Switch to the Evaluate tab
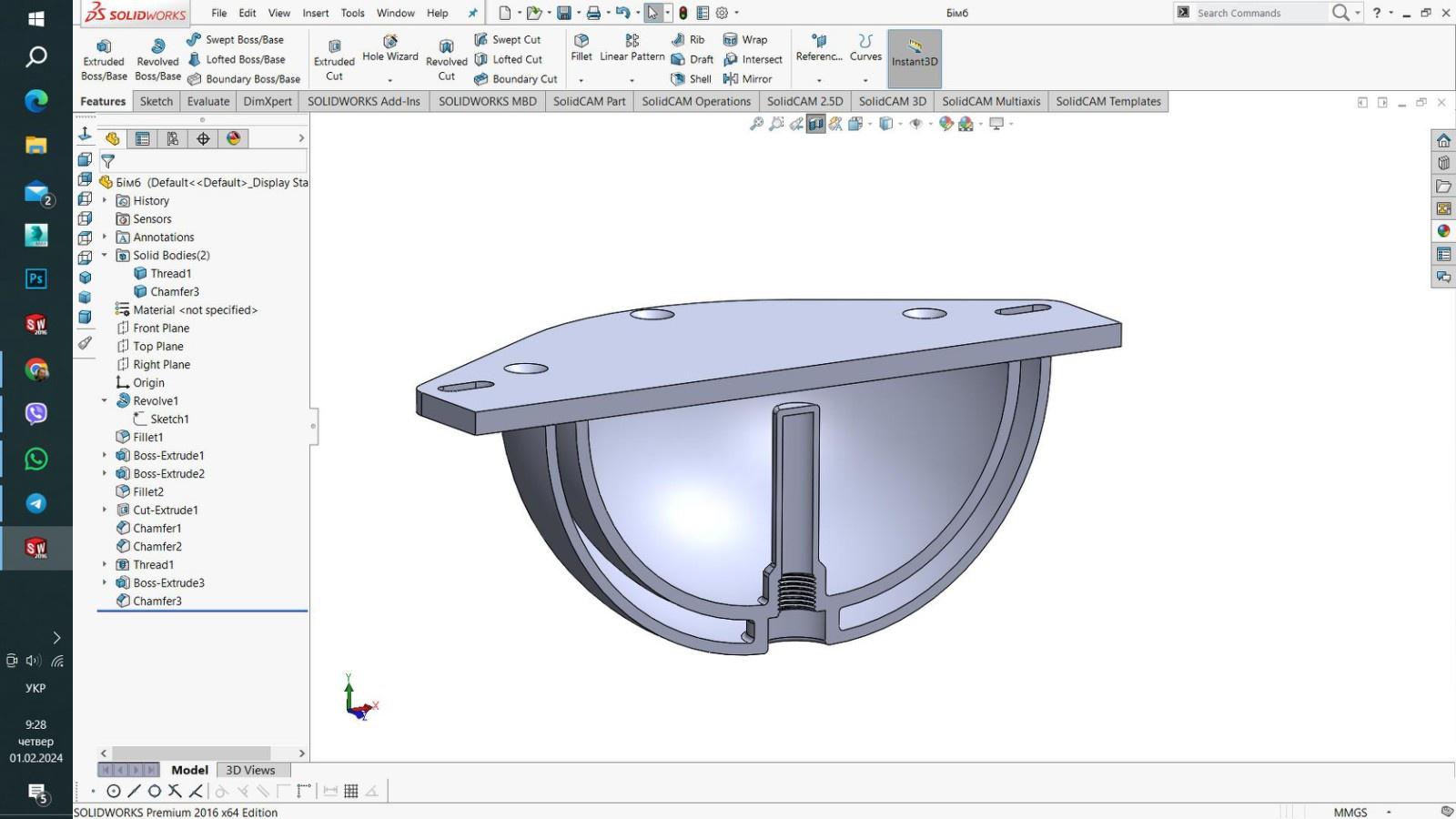Screen dimensions: 1456x819 pos(208,101)
